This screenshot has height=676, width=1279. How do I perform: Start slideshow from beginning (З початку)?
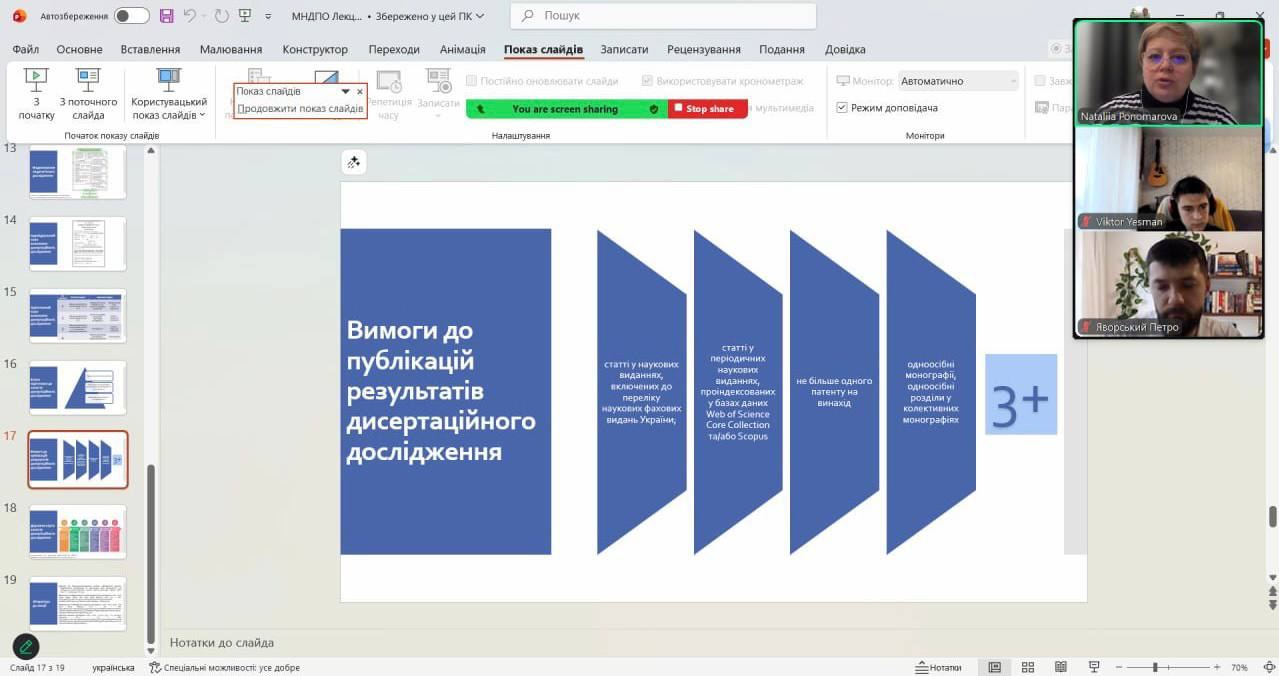(x=36, y=93)
